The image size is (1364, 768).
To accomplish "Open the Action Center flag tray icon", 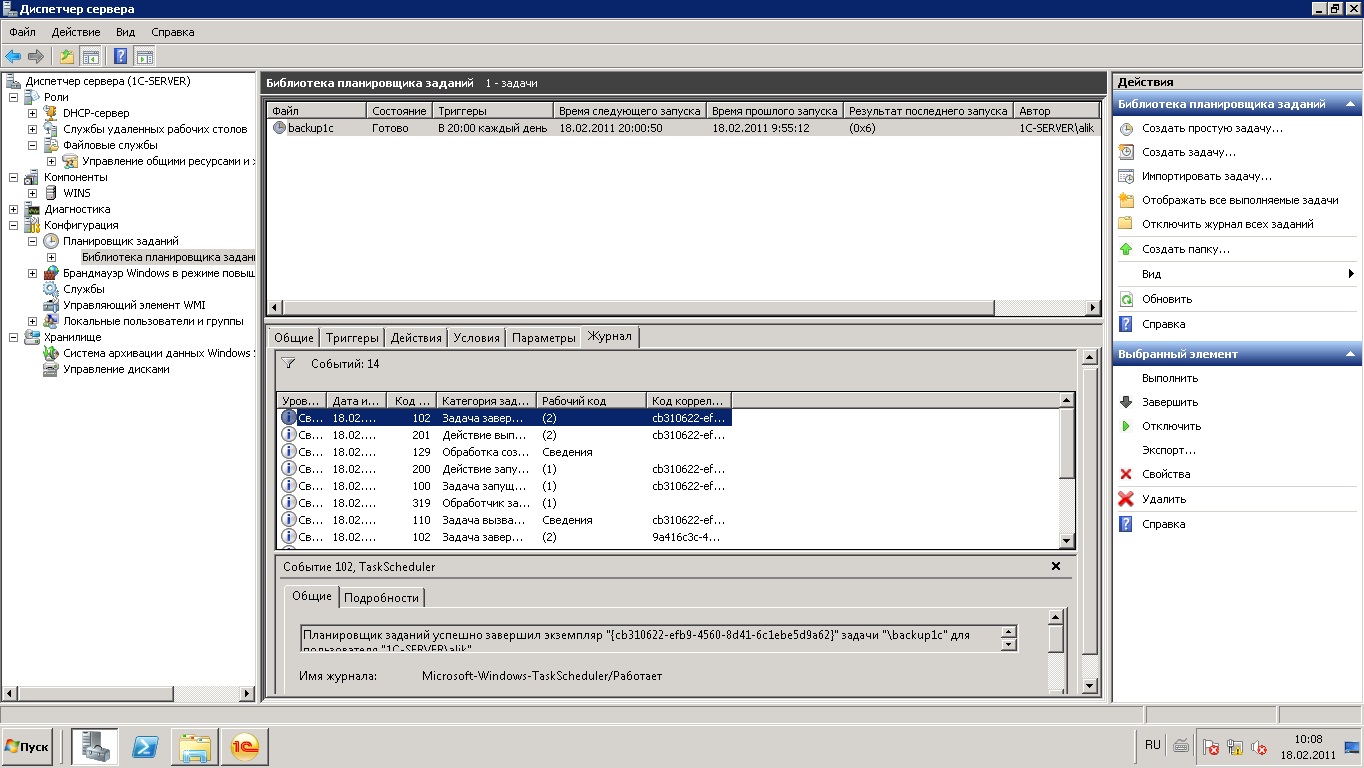I will pyautogui.click(x=1209, y=747).
